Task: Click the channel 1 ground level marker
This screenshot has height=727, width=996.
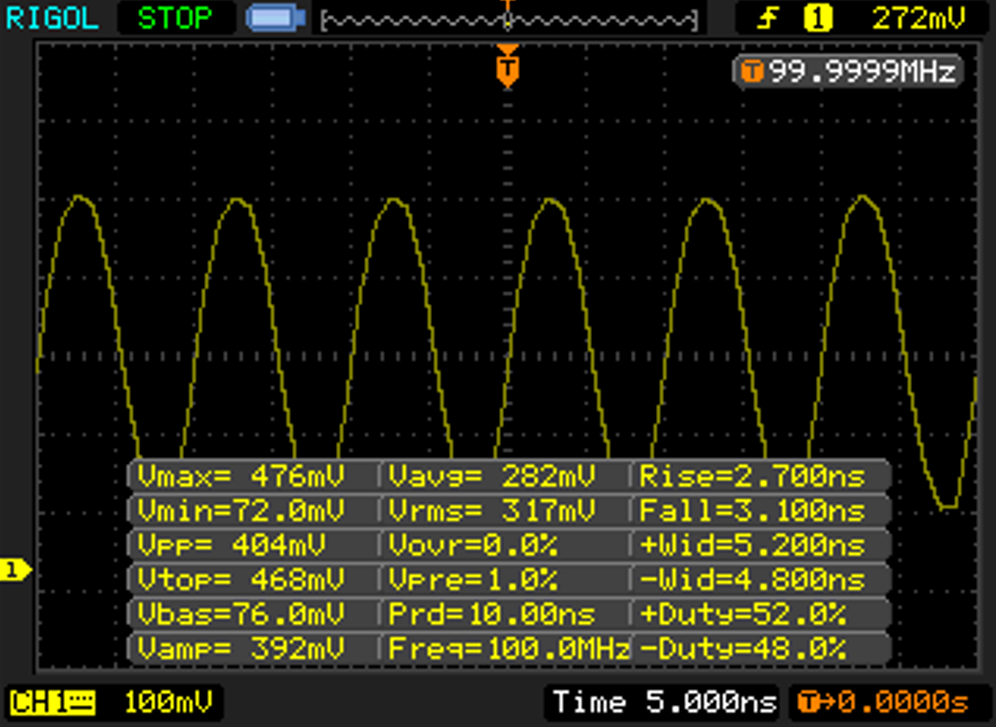Action: coord(15,571)
